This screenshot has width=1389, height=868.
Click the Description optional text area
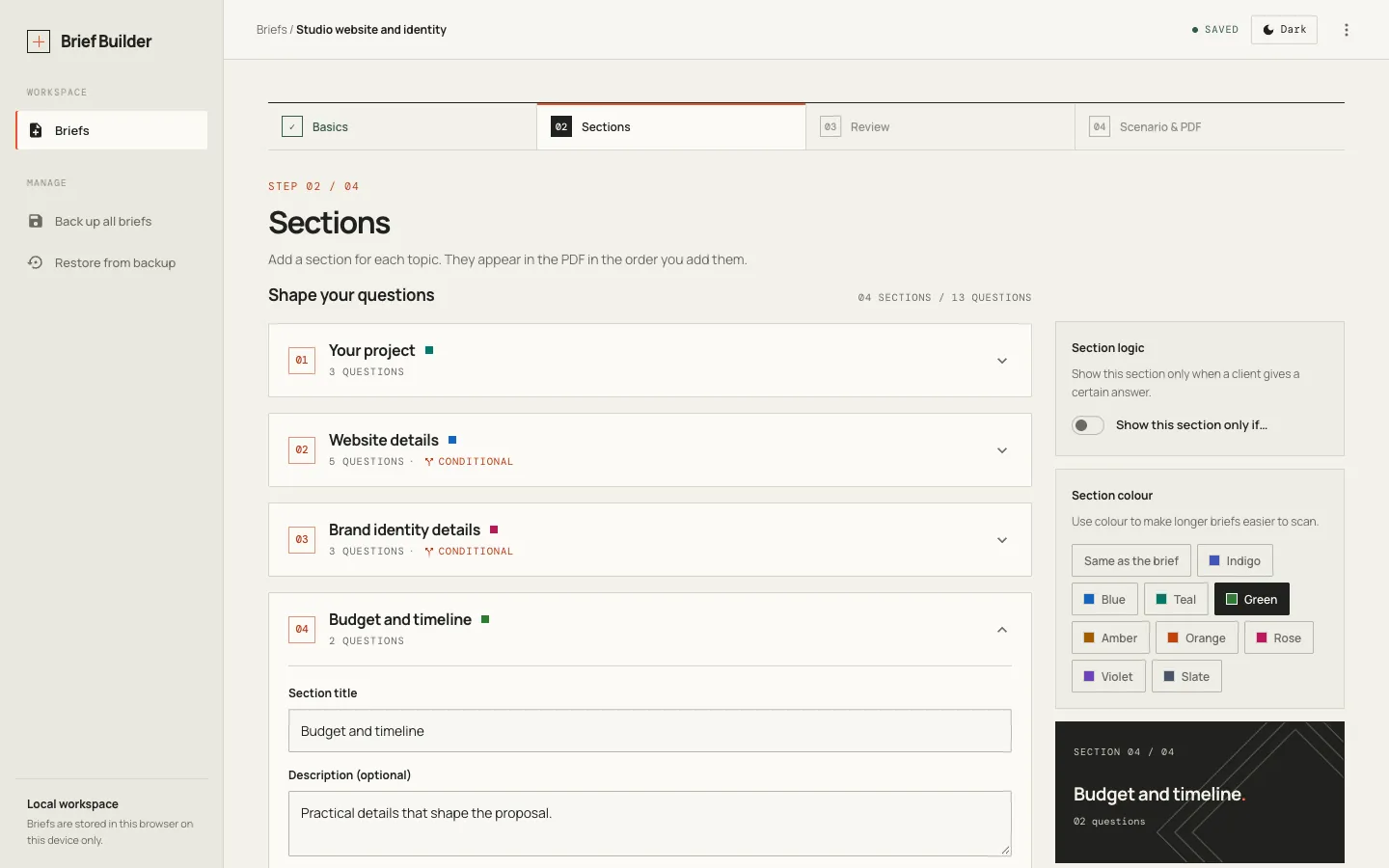coord(650,824)
